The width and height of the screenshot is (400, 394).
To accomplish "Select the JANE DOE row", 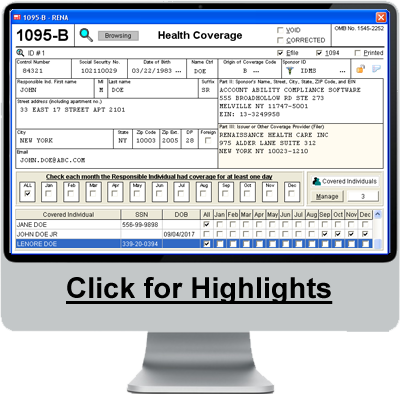I will pos(195,224).
